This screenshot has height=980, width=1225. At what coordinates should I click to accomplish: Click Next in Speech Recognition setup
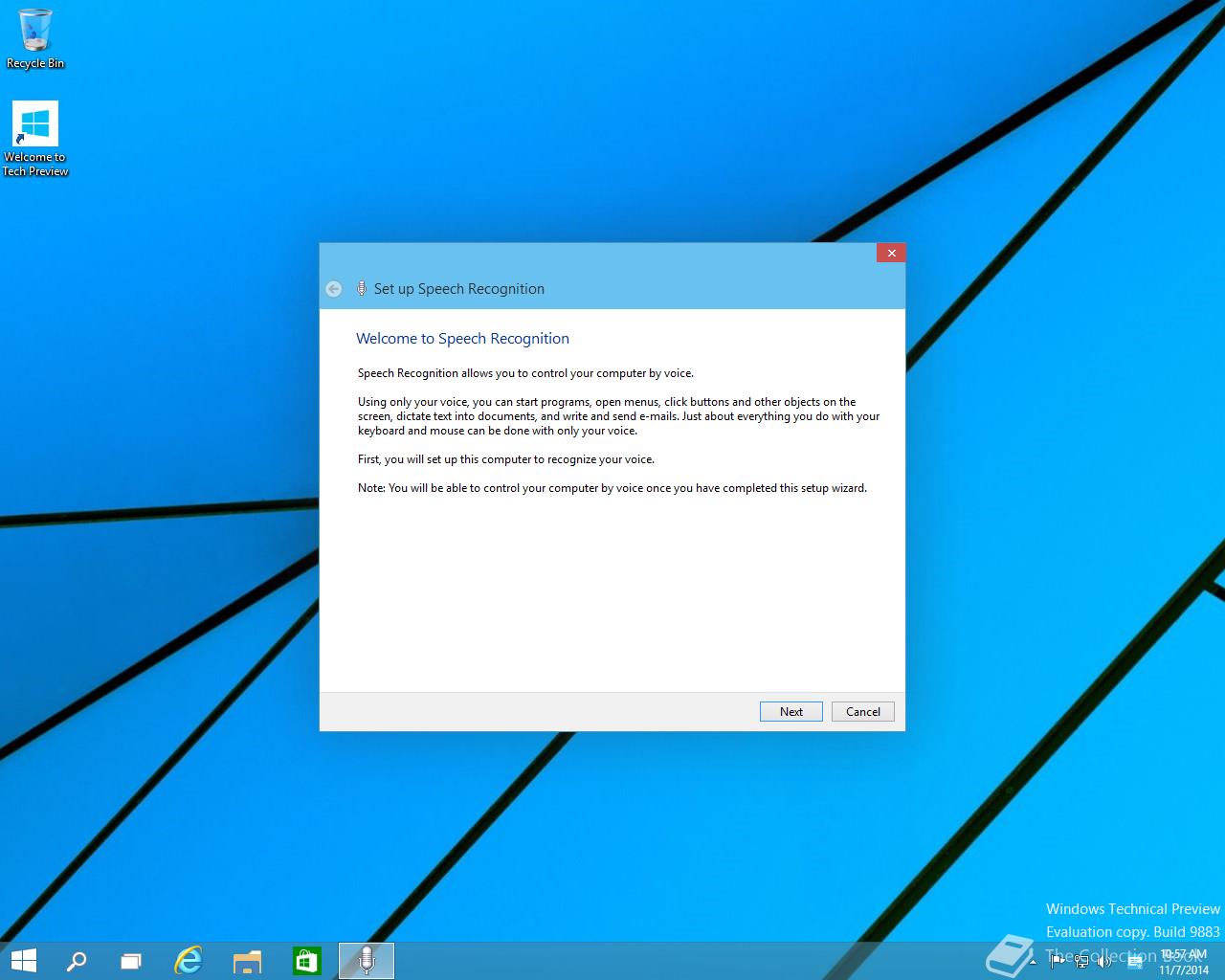click(791, 711)
